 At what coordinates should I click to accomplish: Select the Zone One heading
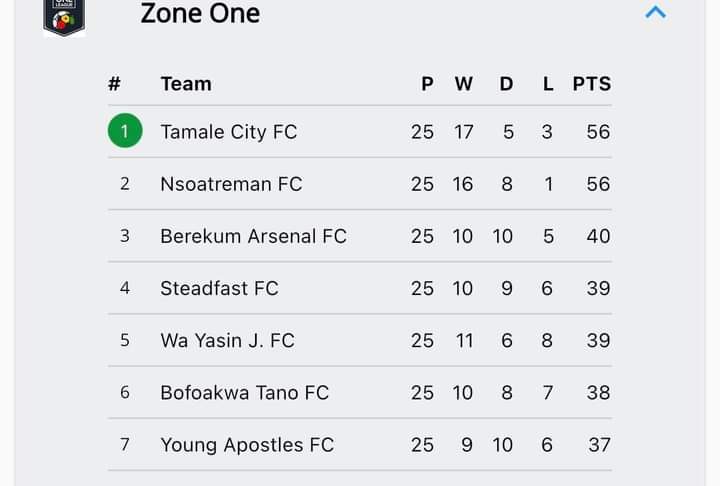(x=200, y=13)
